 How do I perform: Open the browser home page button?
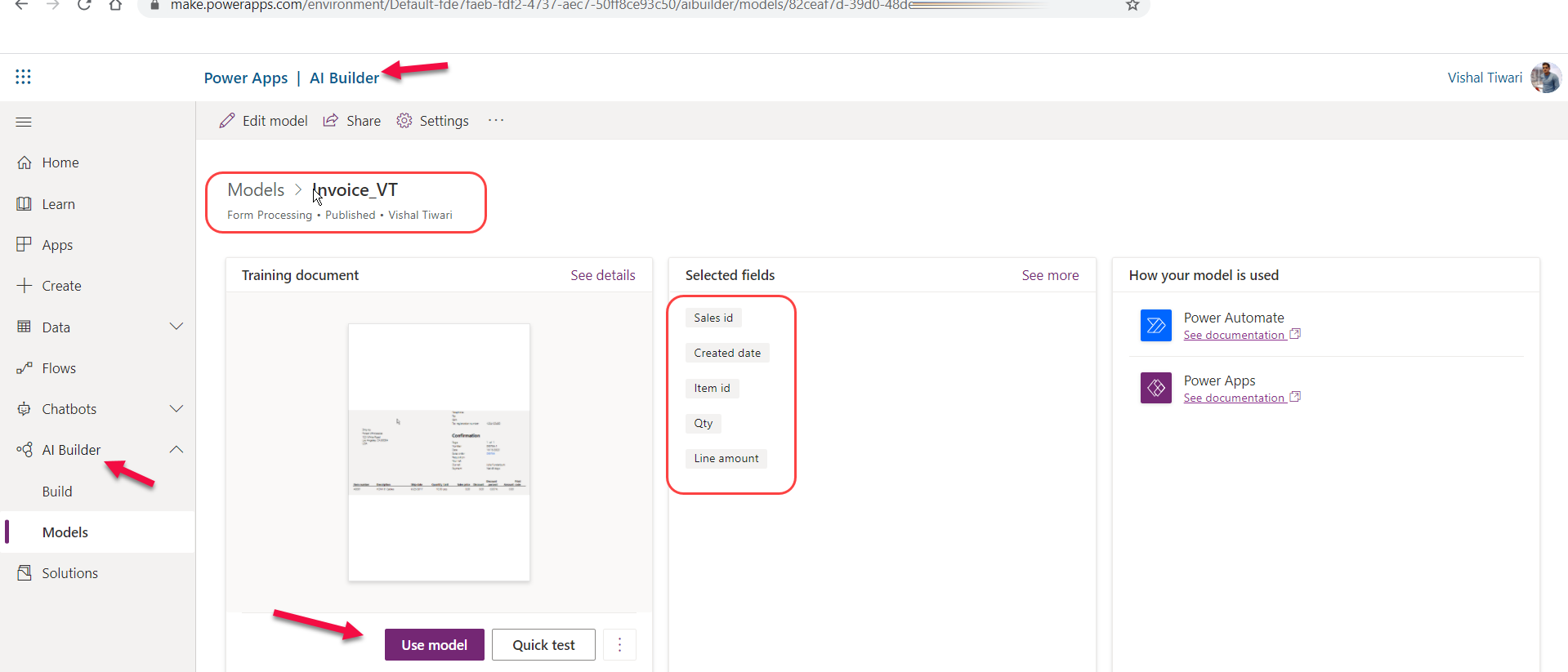pyautogui.click(x=115, y=5)
